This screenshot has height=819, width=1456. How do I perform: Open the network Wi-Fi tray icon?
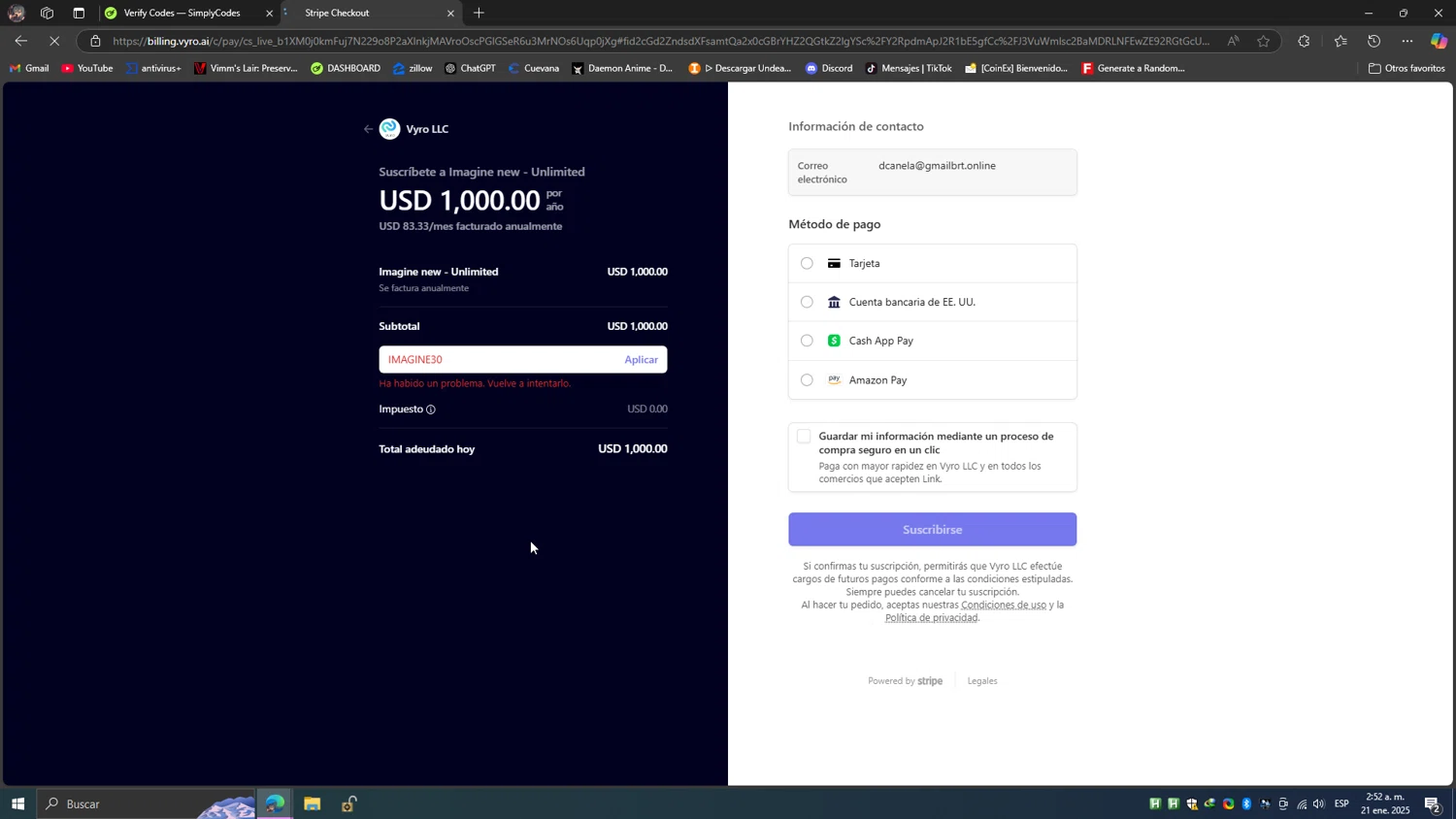(x=1302, y=803)
